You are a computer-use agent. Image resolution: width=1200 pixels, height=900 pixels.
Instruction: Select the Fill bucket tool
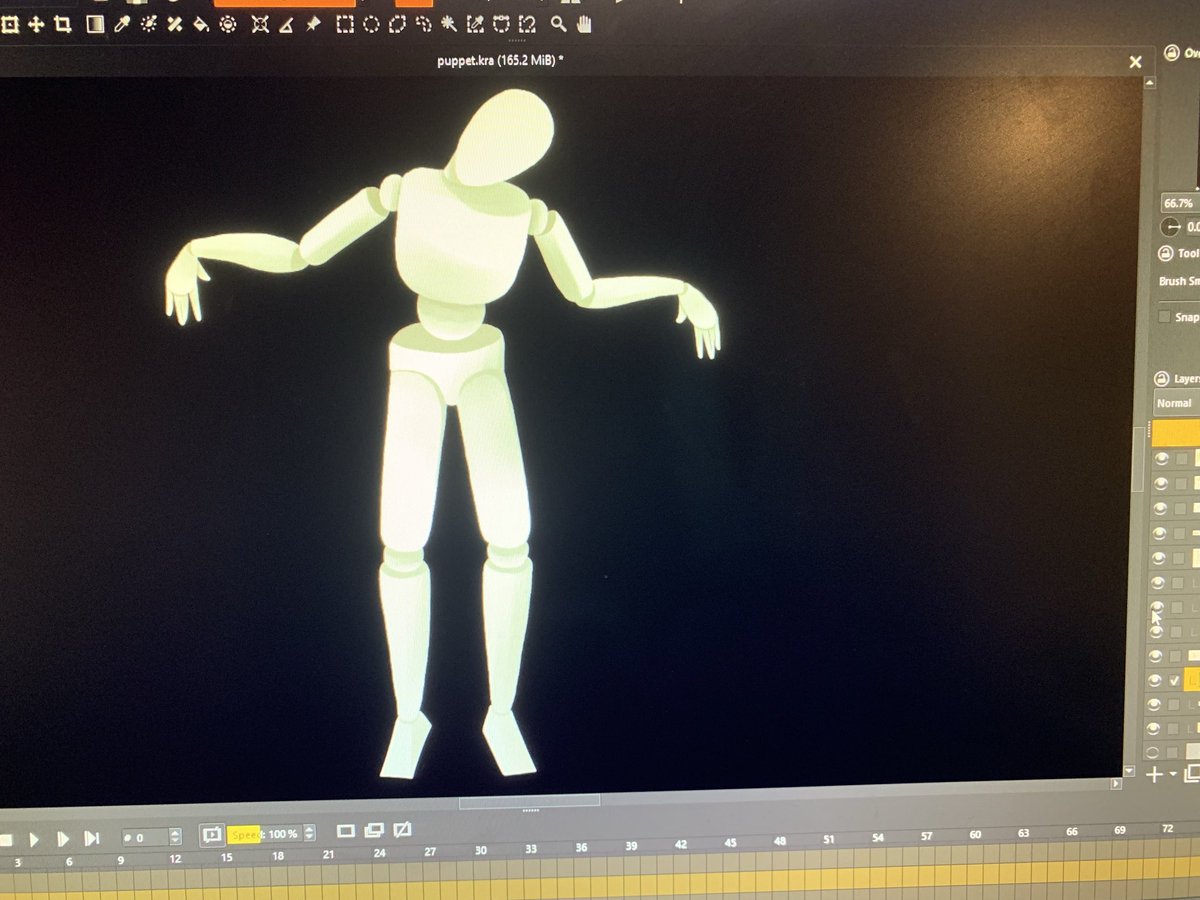coord(201,24)
